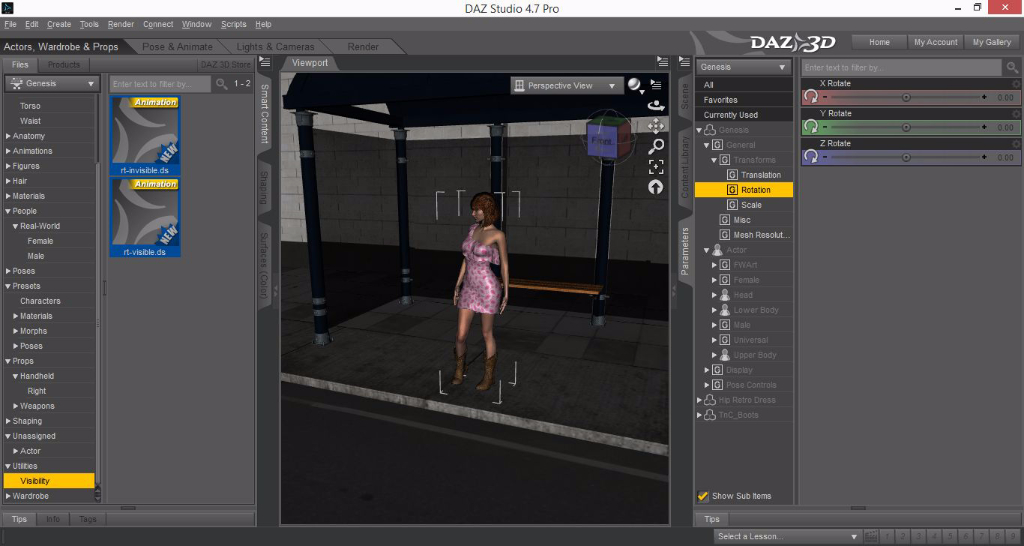Click the My Gallery button

pyautogui.click(x=991, y=42)
